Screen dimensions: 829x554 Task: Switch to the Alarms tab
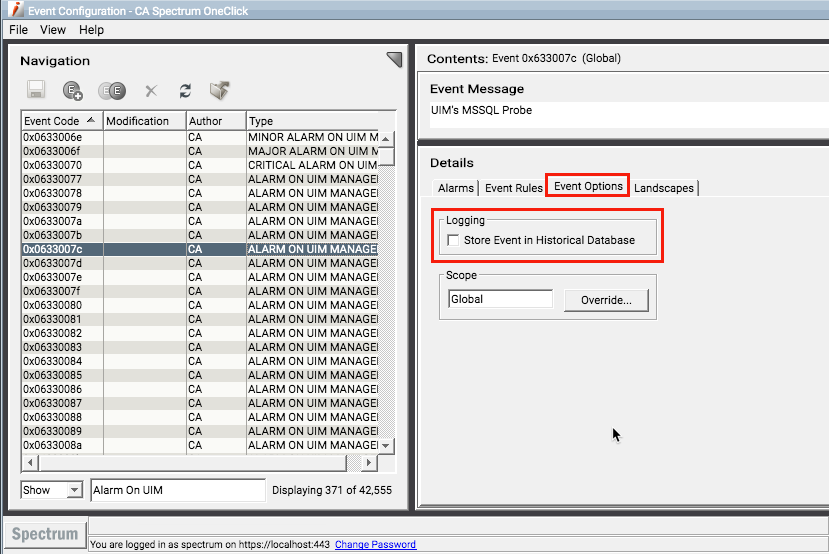point(456,188)
